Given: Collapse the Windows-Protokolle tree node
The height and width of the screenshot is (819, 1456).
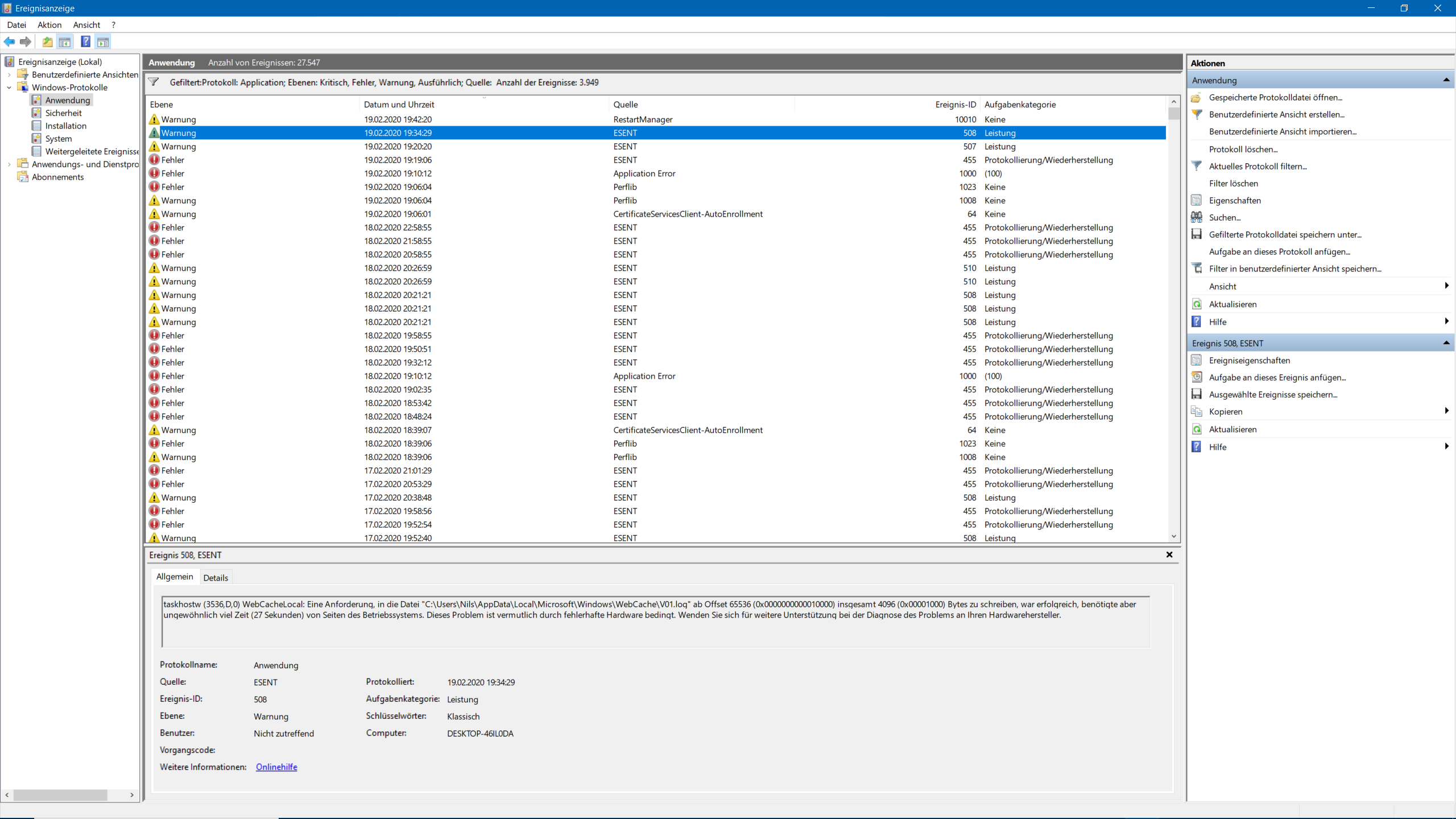Looking at the screenshot, I should click(9, 88).
